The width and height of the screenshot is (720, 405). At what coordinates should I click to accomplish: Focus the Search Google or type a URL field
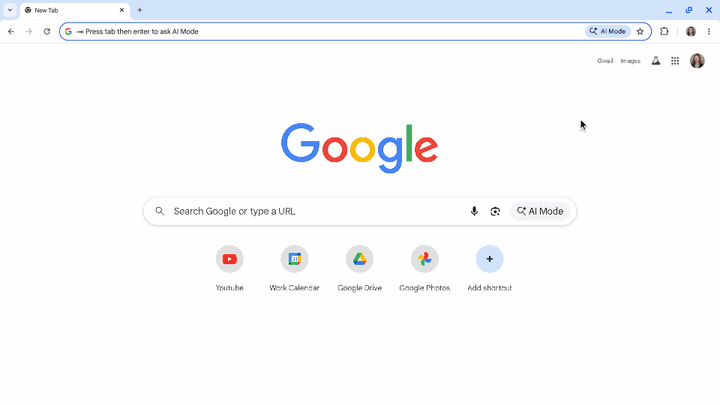[317, 211]
